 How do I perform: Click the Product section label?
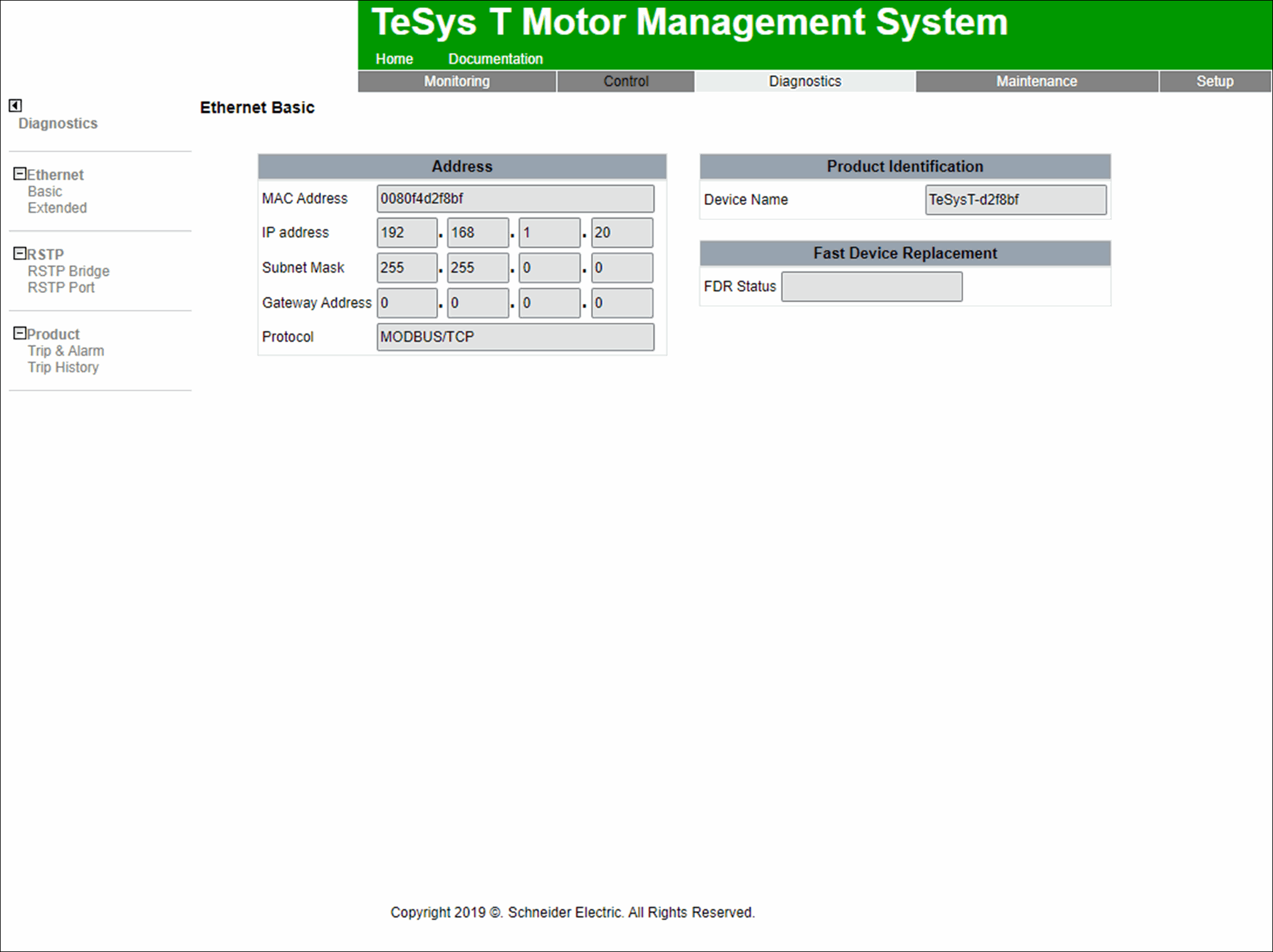tap(53, 334)
